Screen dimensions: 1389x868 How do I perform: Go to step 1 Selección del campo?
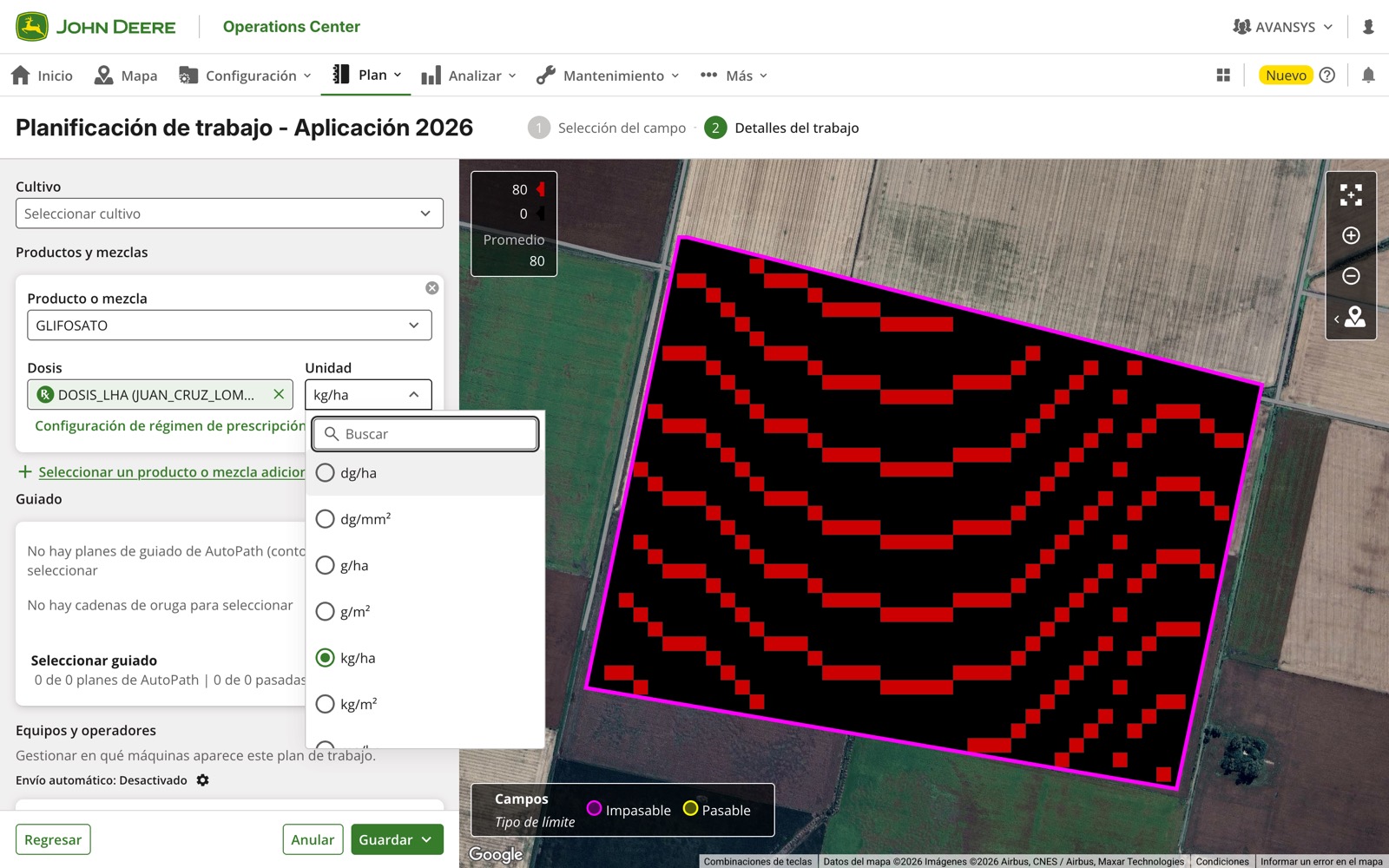607,128
